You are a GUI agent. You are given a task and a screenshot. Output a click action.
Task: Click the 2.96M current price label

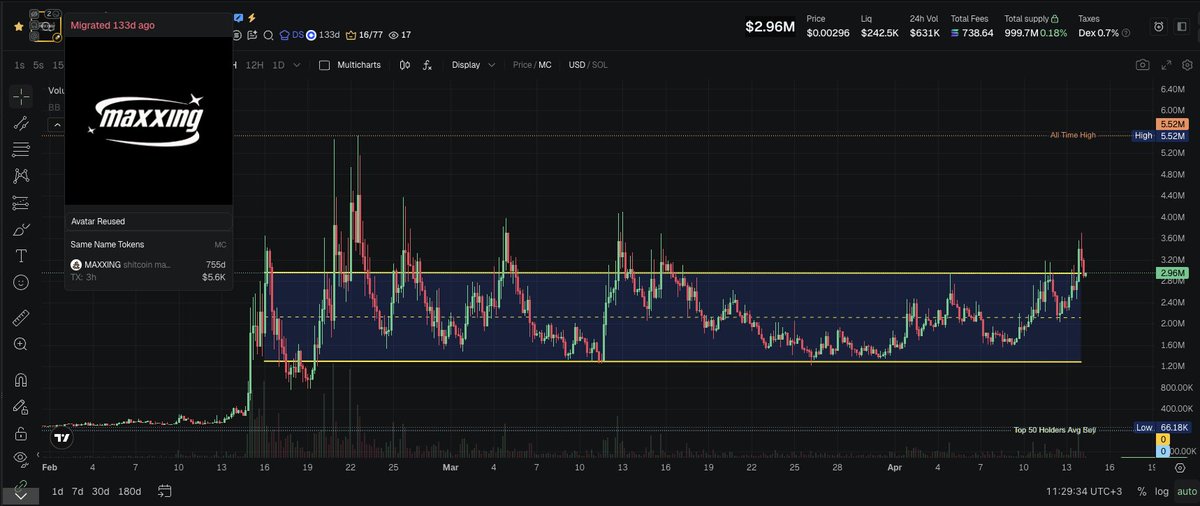click(x=1173, y=273)
